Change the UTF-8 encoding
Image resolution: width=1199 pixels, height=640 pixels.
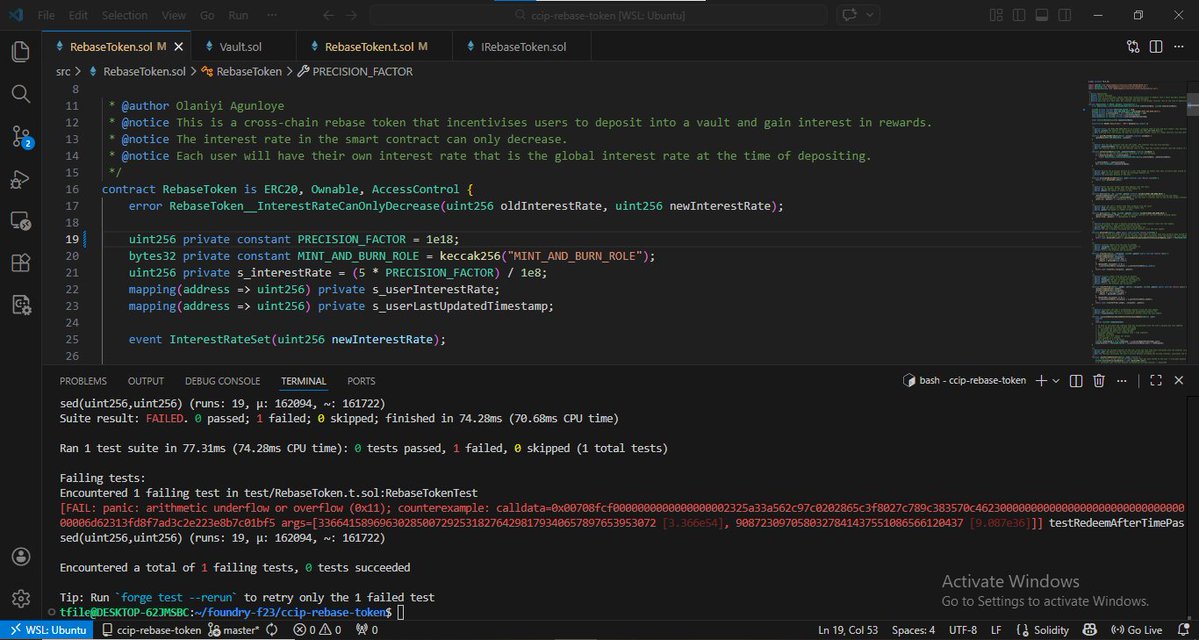coord(963,631)
